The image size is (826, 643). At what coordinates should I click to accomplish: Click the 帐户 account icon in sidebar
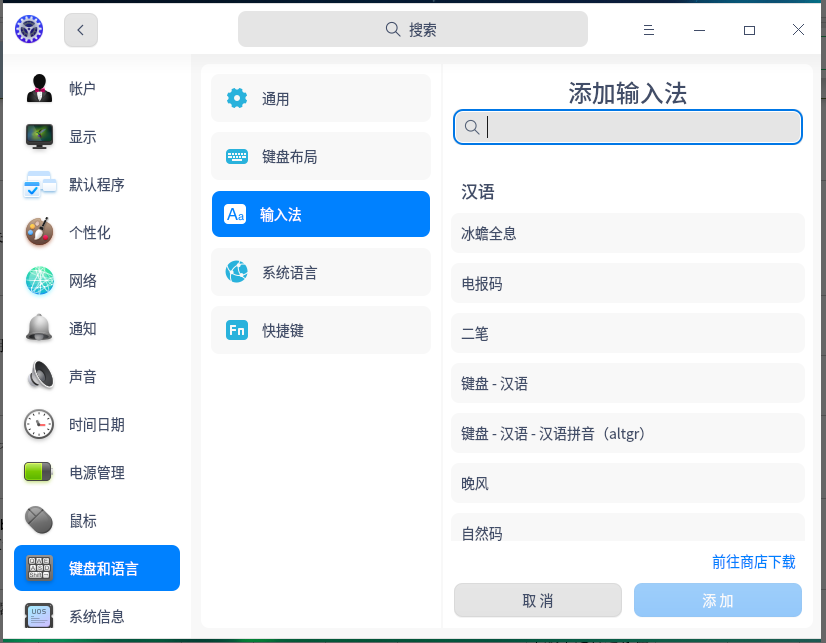coord(39,89)
